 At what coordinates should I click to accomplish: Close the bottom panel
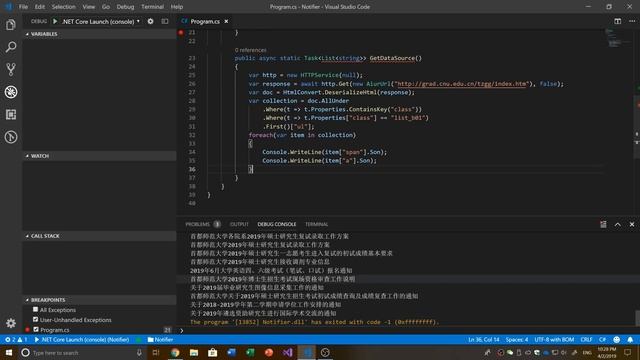click(x=632, y=224)
